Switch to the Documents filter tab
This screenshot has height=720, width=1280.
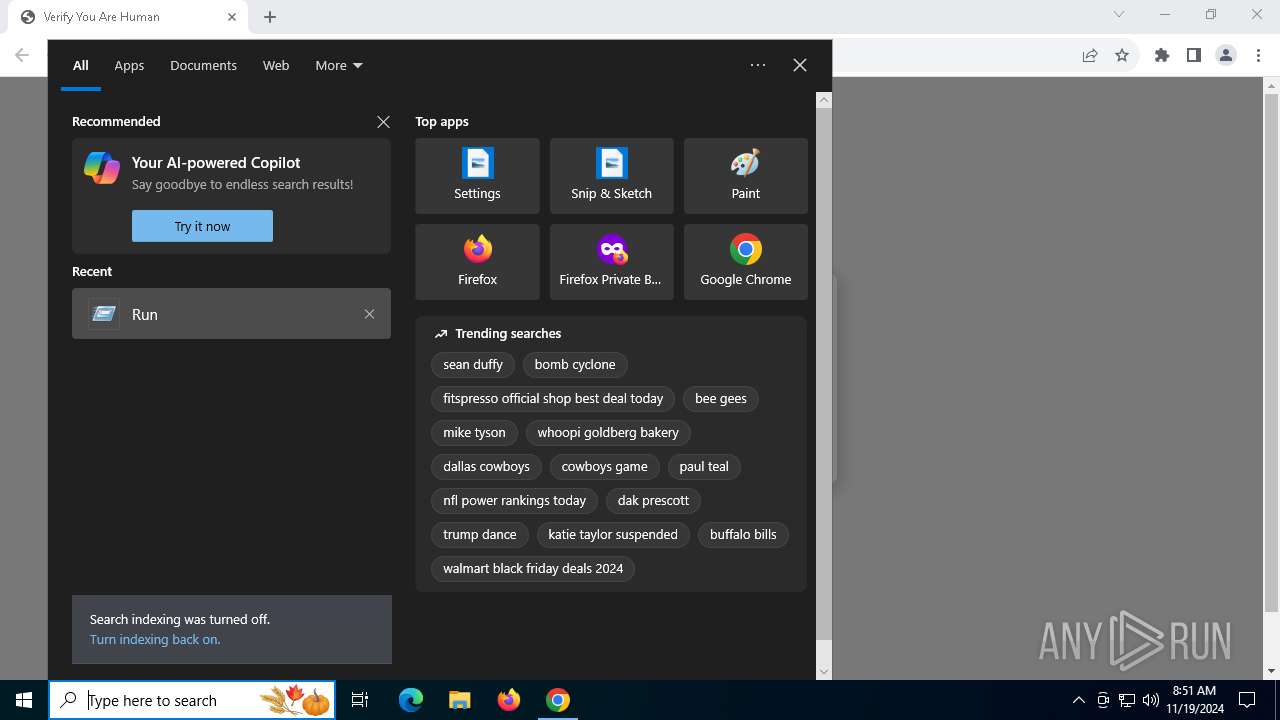(x=203, y=66)
